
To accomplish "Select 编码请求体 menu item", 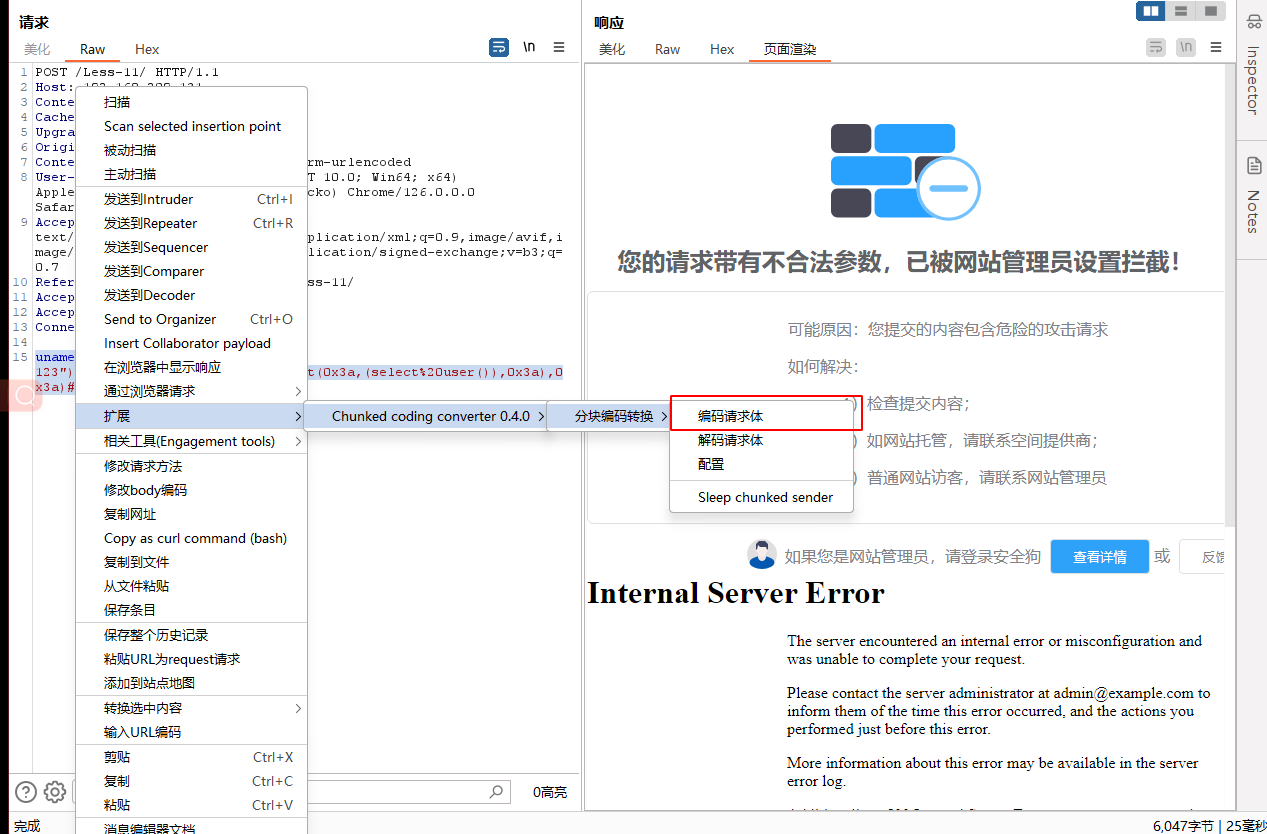I will click(731, 416).
